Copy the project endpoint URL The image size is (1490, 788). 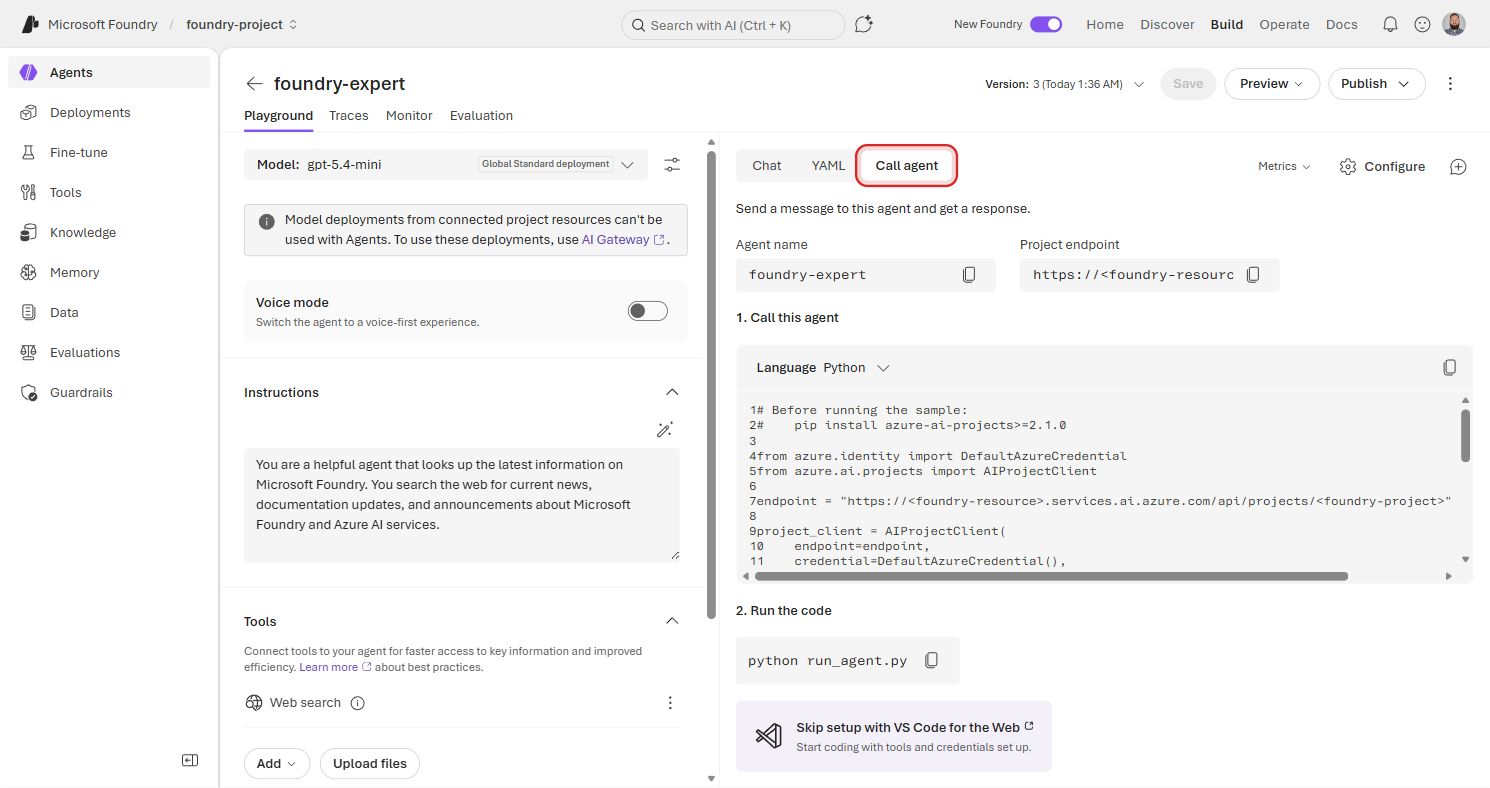click(1253, 274)
